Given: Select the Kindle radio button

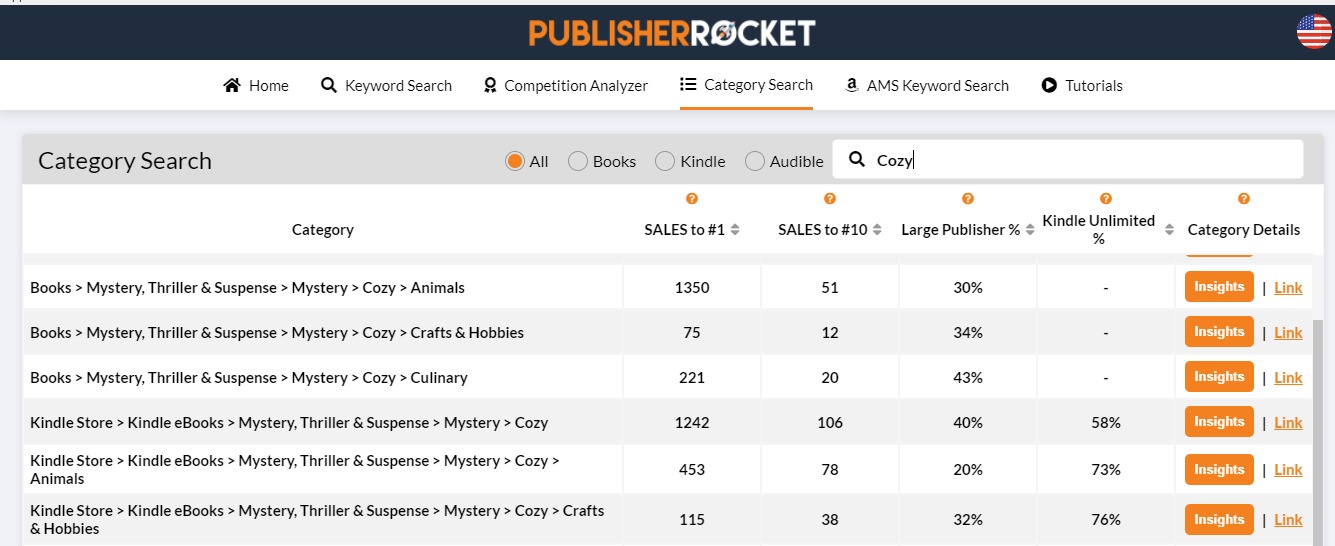Looking at the screenshot, I should [665, 161].
